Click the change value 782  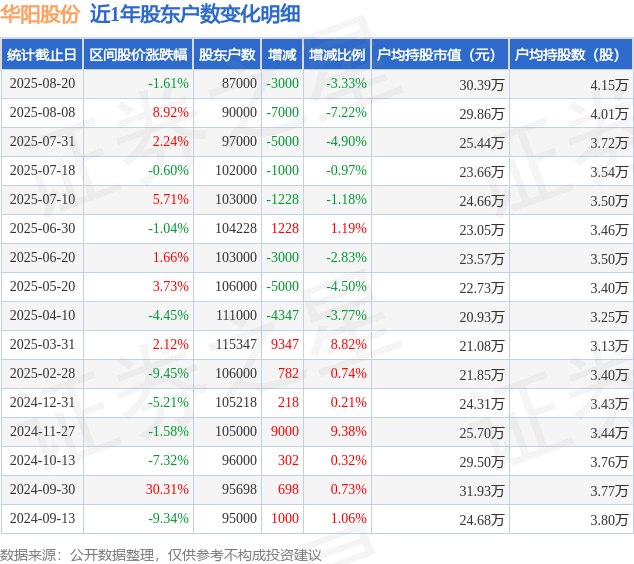pos(288,373)
